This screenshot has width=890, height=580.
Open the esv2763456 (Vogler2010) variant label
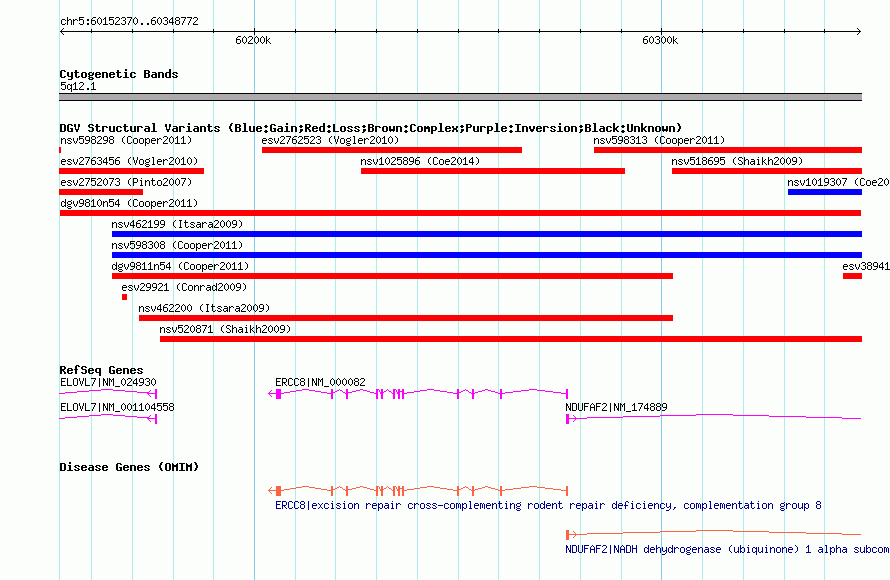click(129, 161)
